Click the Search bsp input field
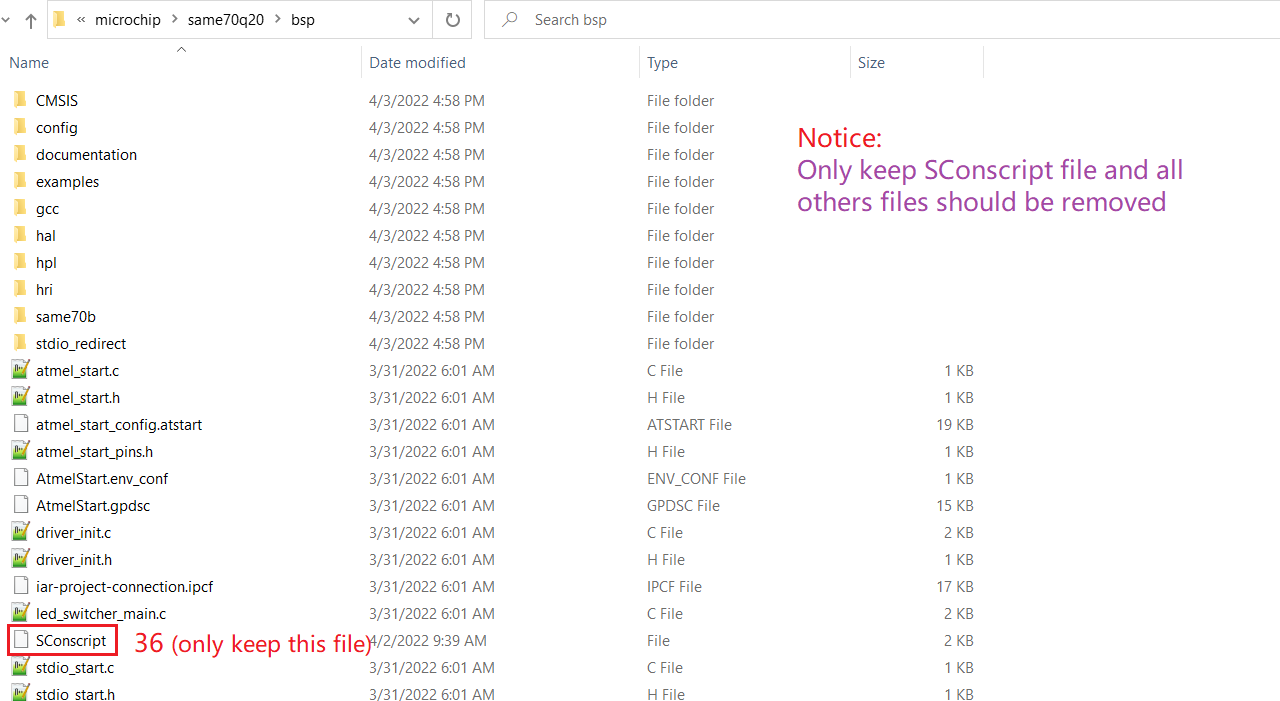This screenshot has width=1280, height=701. (x=880, y=20)
